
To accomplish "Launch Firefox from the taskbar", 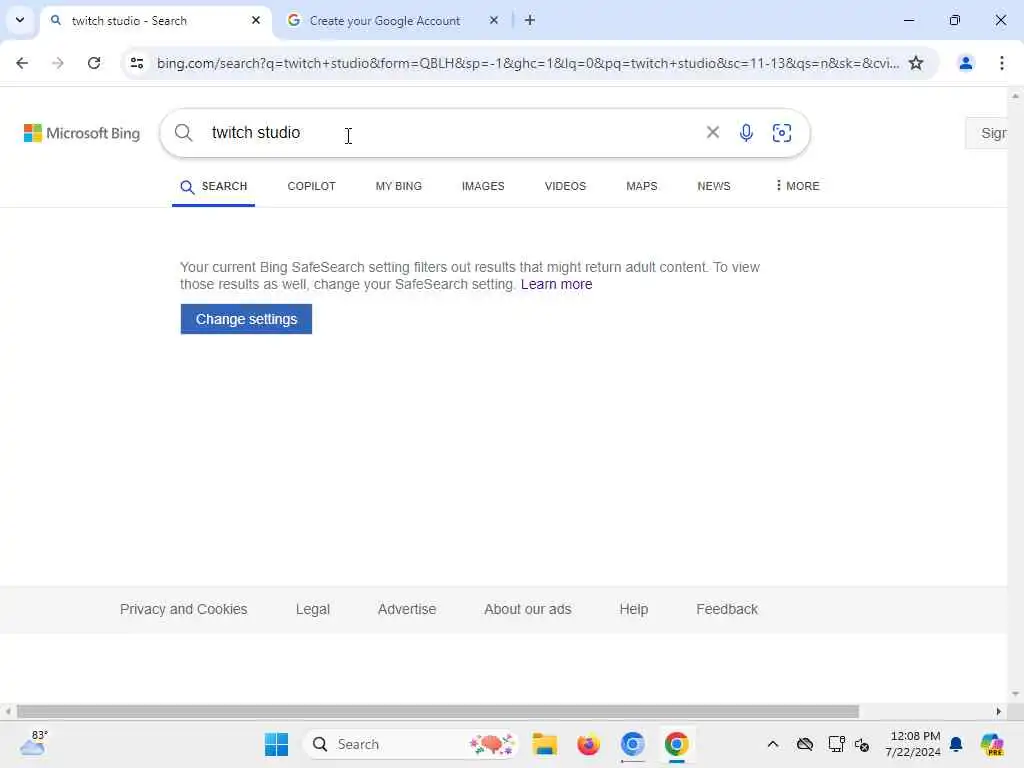I will pyautogui.click(x=588, y=744).
